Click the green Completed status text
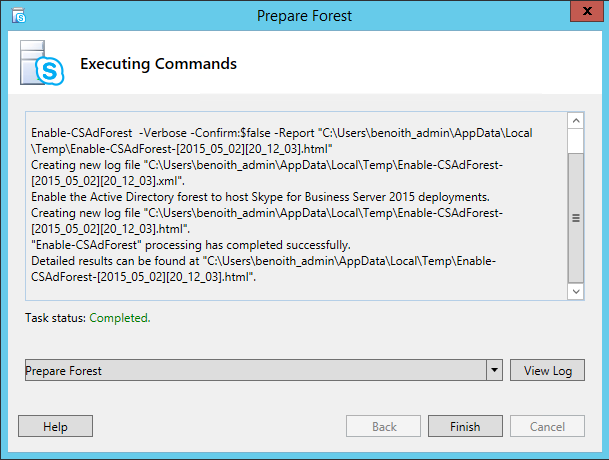Image resolution: width=609 pixels, height=460 pixels. [x=120, y=318]
